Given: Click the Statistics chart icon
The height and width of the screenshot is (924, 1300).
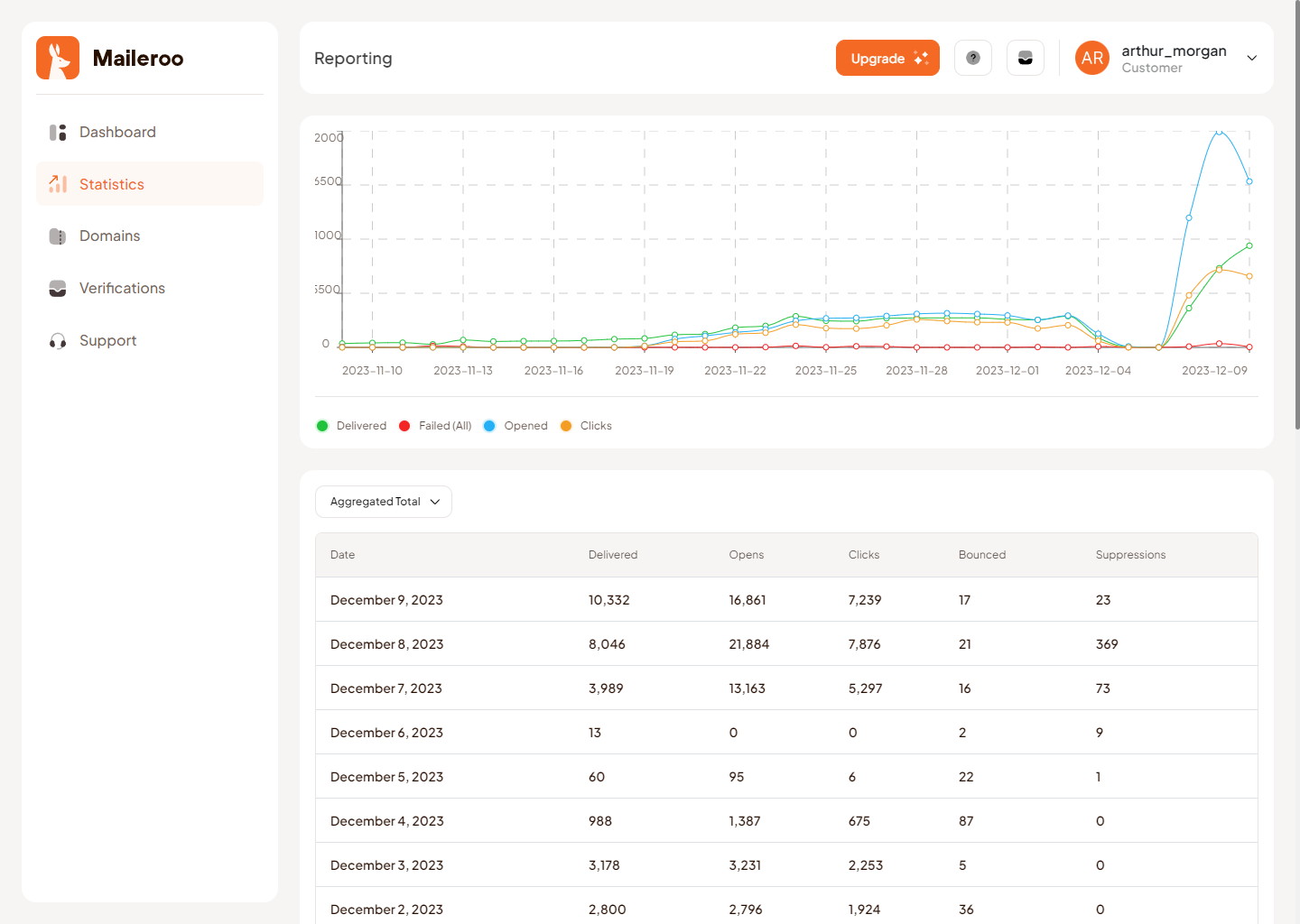Looking at the screenshot, I should tap(57, 183).
